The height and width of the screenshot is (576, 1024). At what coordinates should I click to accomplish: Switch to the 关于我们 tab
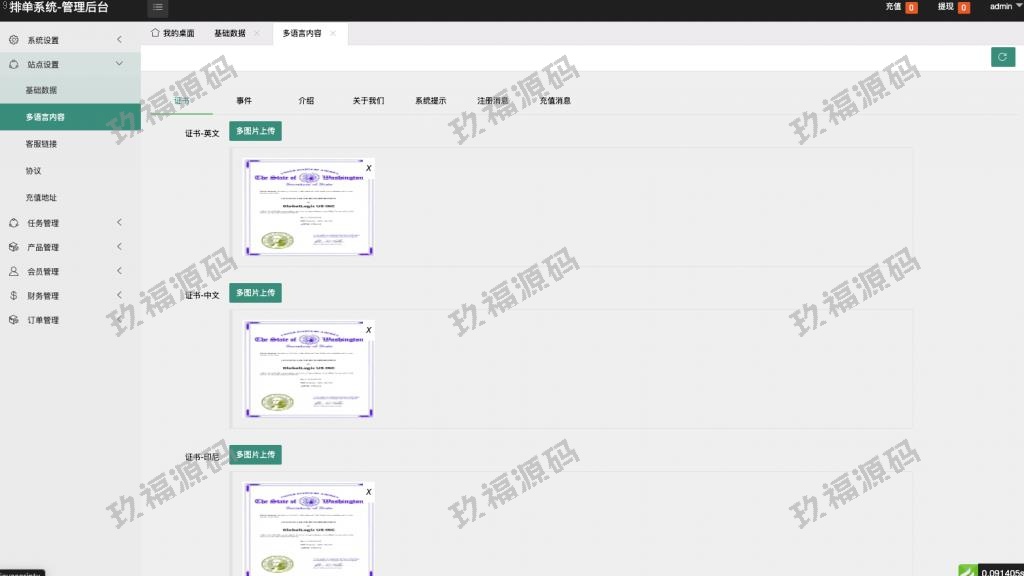[368, 101]
